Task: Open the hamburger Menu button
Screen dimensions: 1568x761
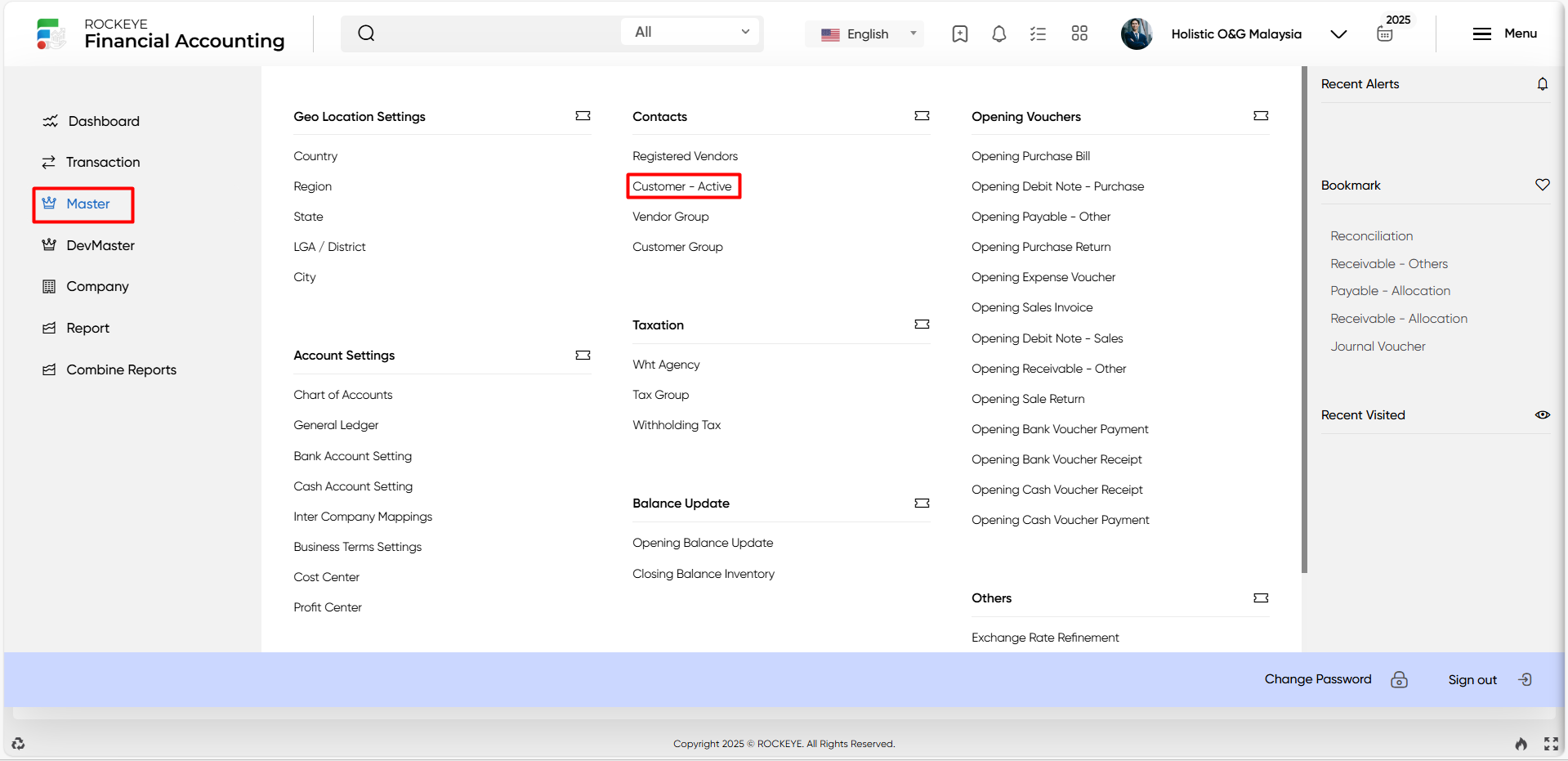Action: (1504, 34)
